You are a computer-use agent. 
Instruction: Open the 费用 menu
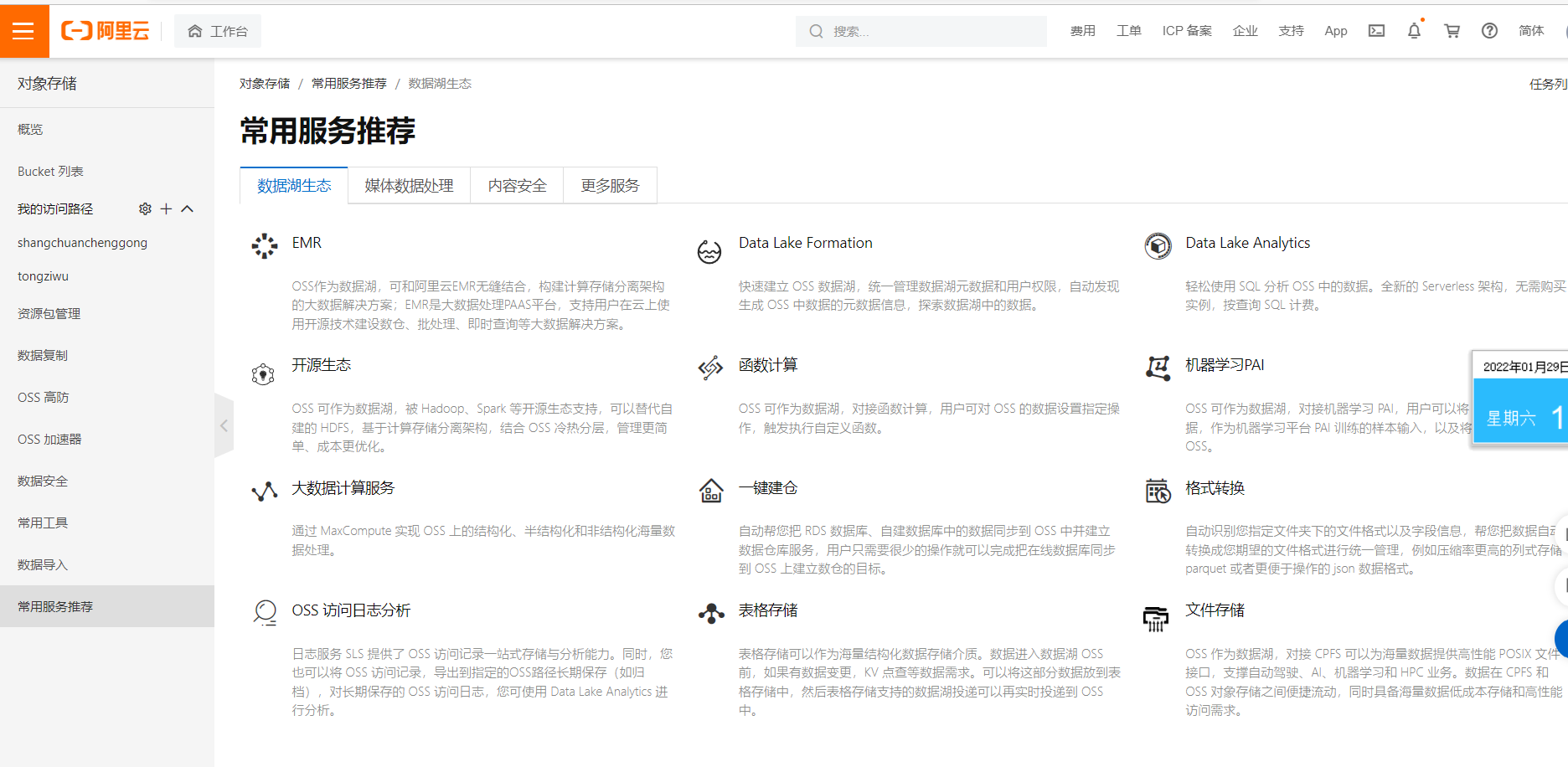1082,31
